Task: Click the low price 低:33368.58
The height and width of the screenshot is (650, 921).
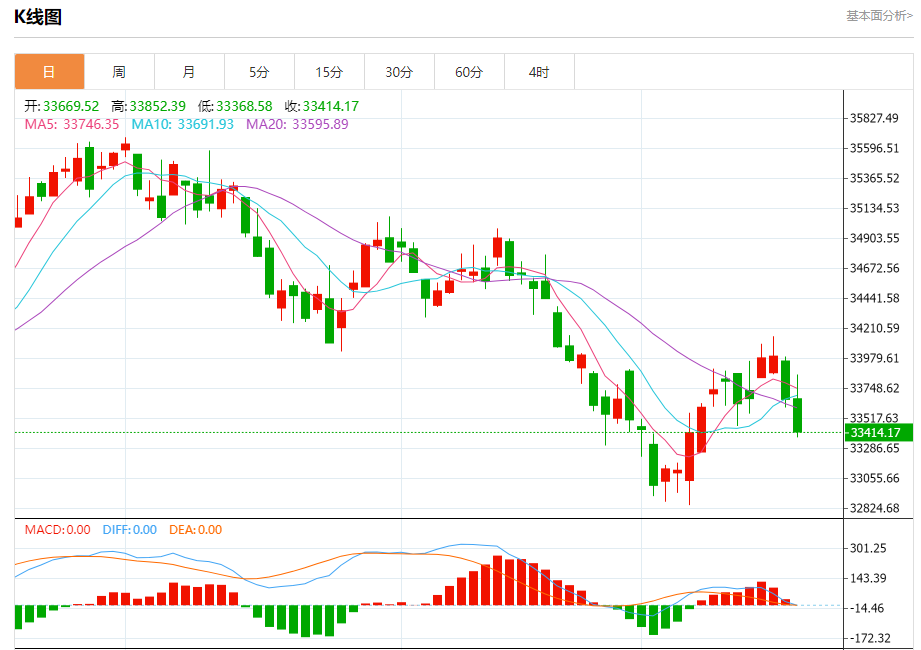Action: 235,106
